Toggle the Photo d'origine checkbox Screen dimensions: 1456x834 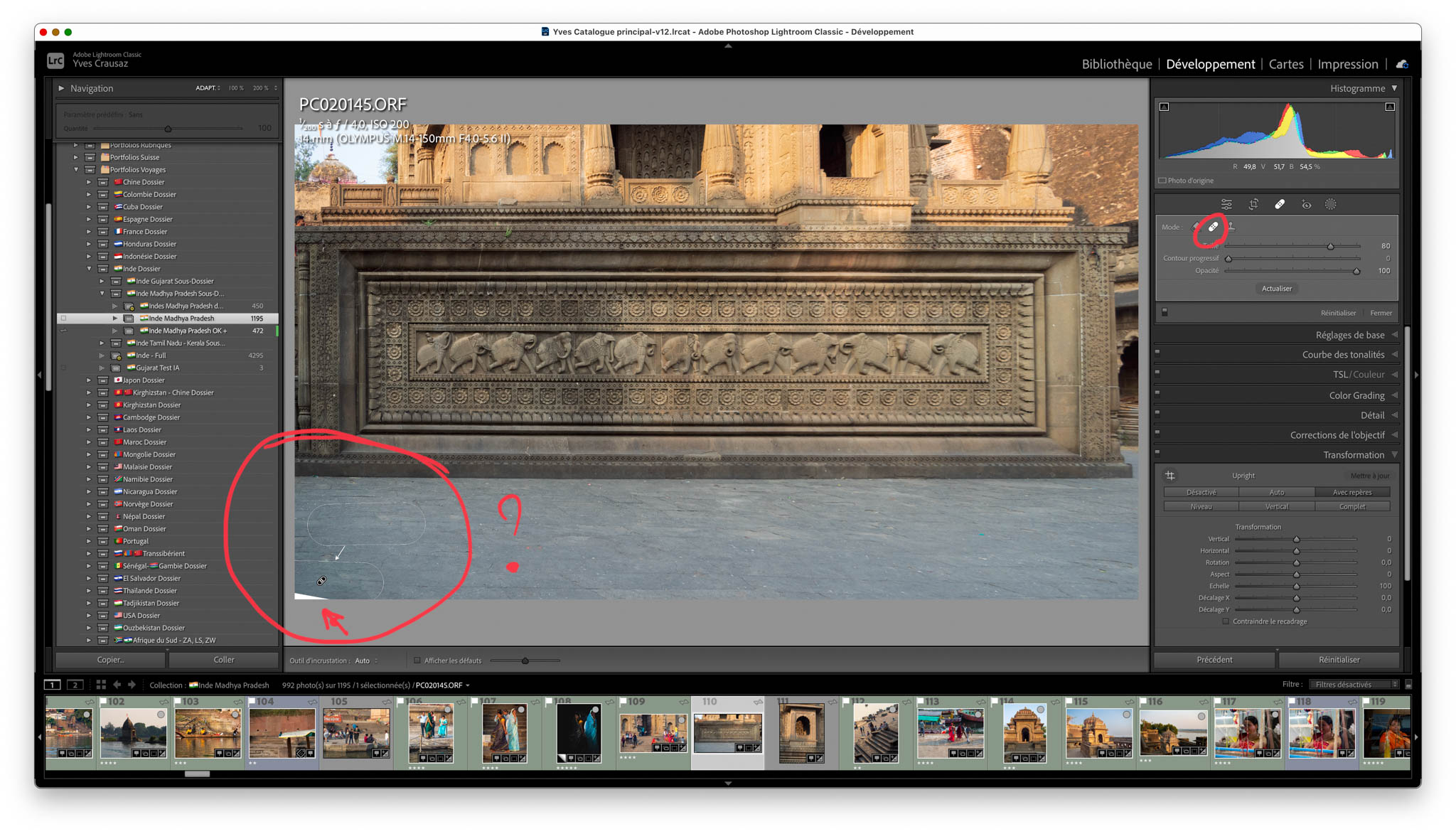tap(1162, 180)
